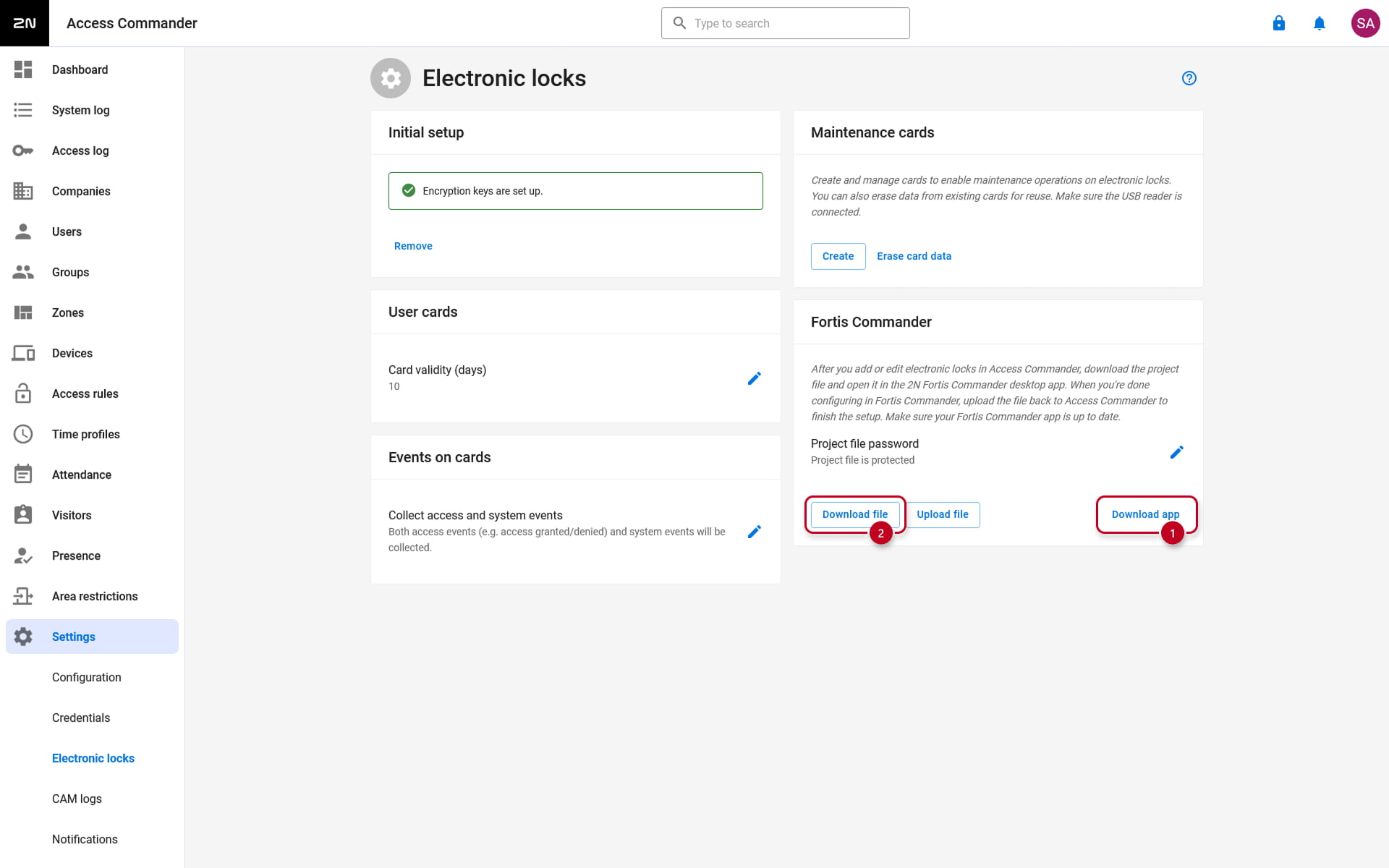Click the 'Project file is protected' status
Viewport: 1389px width, 868px height.
point(862,460)
